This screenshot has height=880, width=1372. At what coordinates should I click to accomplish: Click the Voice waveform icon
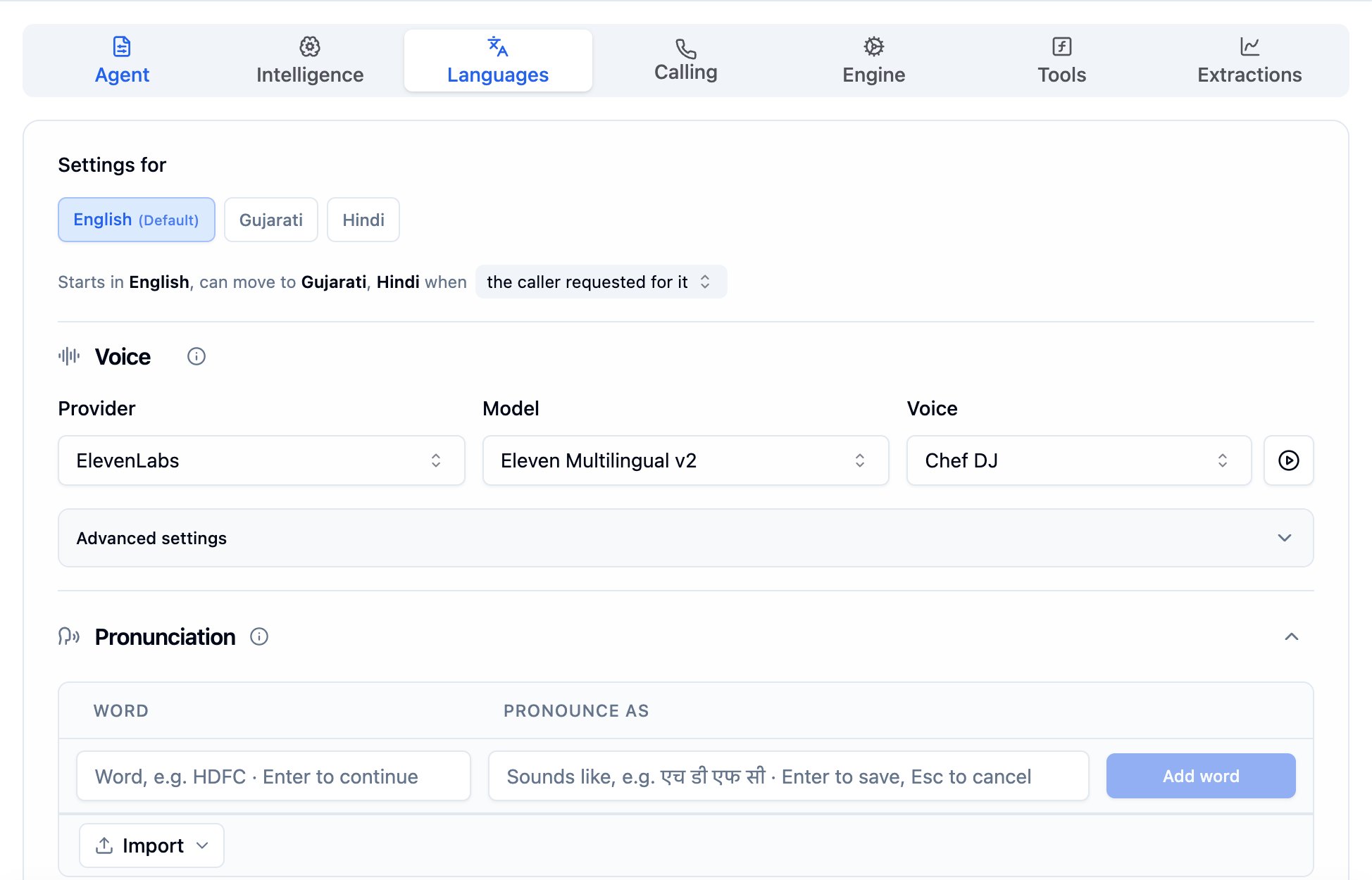[69, 357]
